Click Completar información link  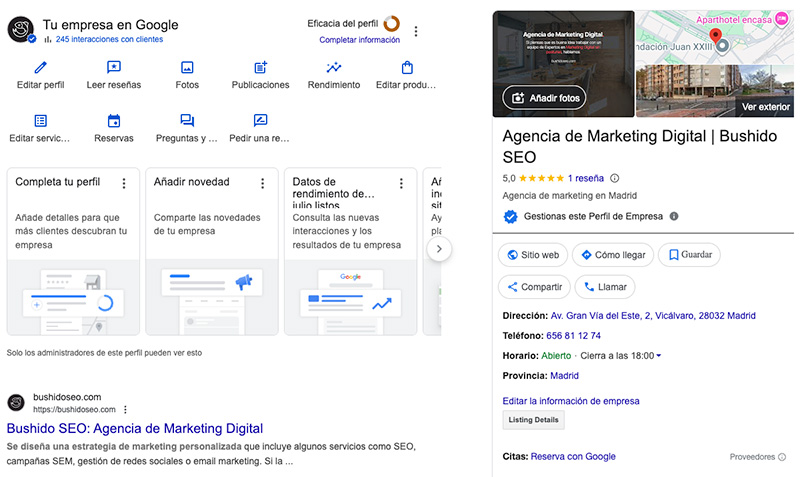360,40
